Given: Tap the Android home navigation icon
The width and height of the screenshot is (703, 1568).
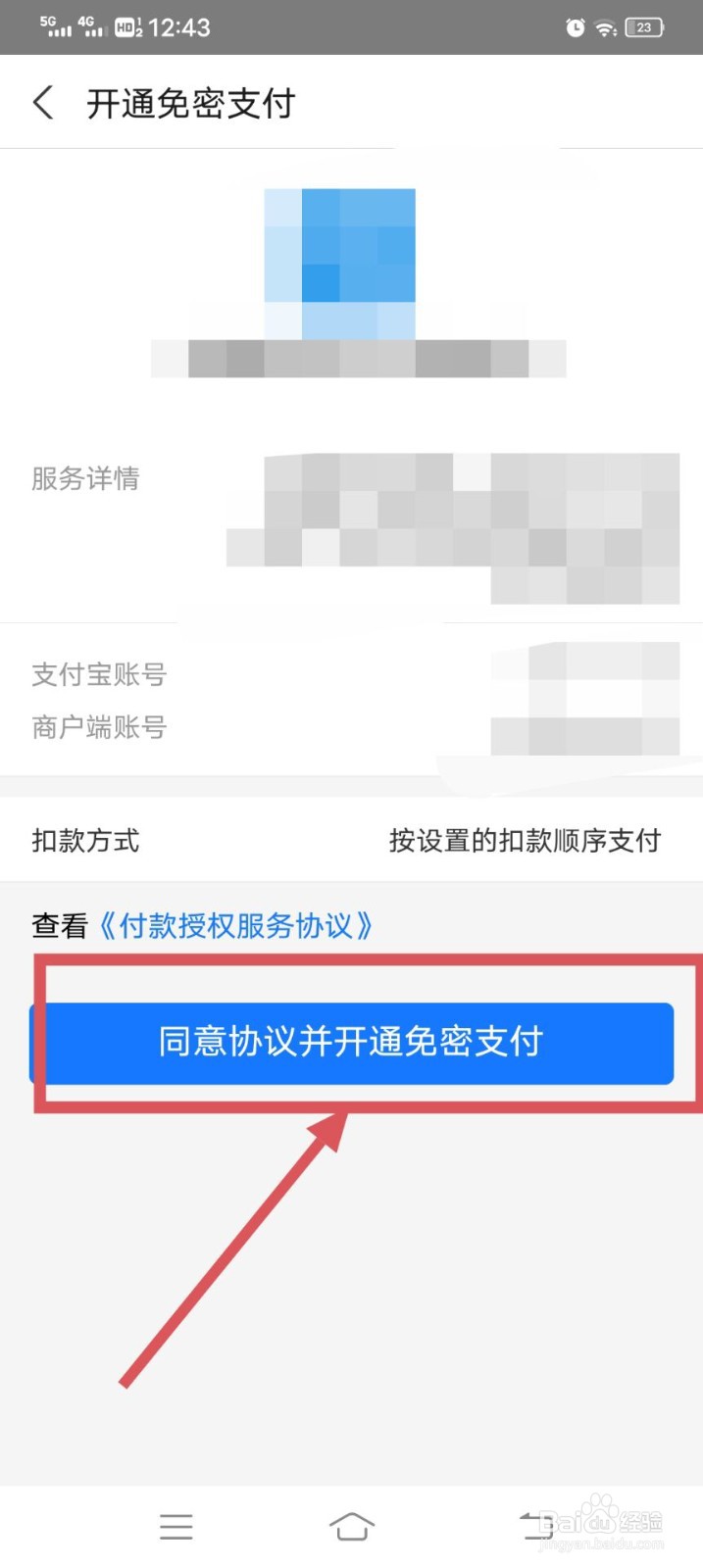Looking at the screenshot, I should 352,1526.
